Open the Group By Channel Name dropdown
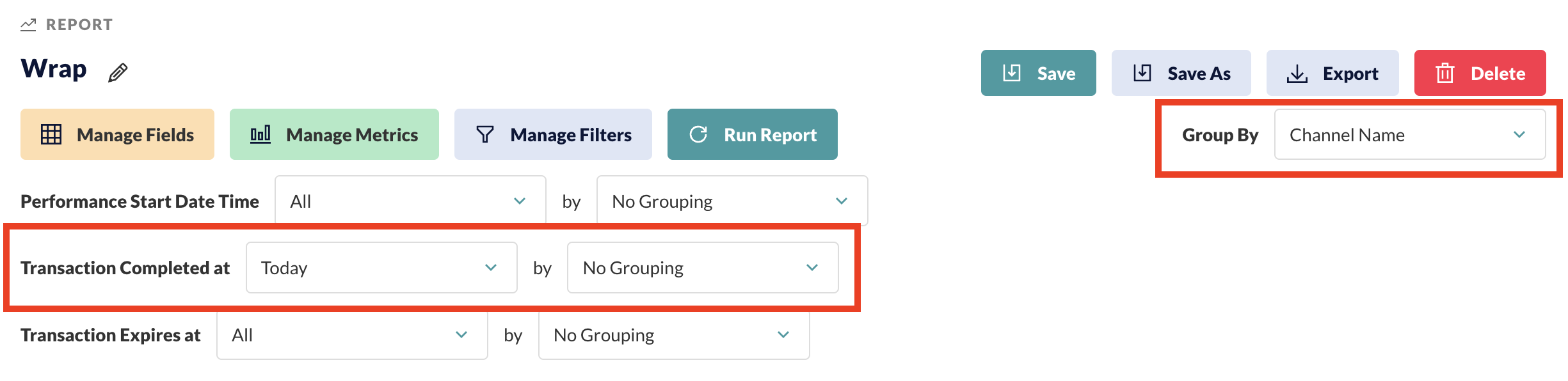This screenshot has height=381, width=1568. pos(1410,134)
